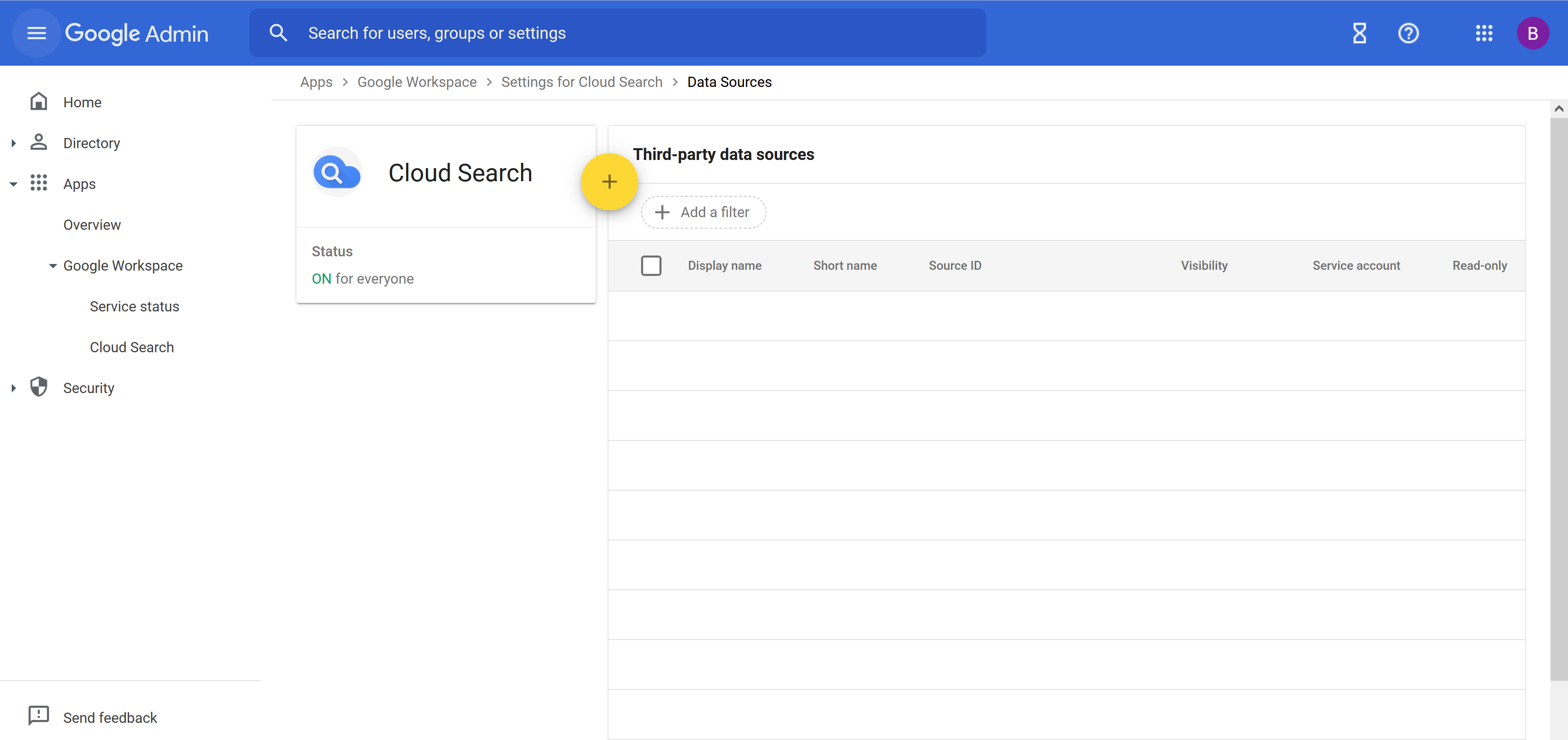Click the Security shield icon
This screenshot has height=740, width=1568.
click(38, 387)
